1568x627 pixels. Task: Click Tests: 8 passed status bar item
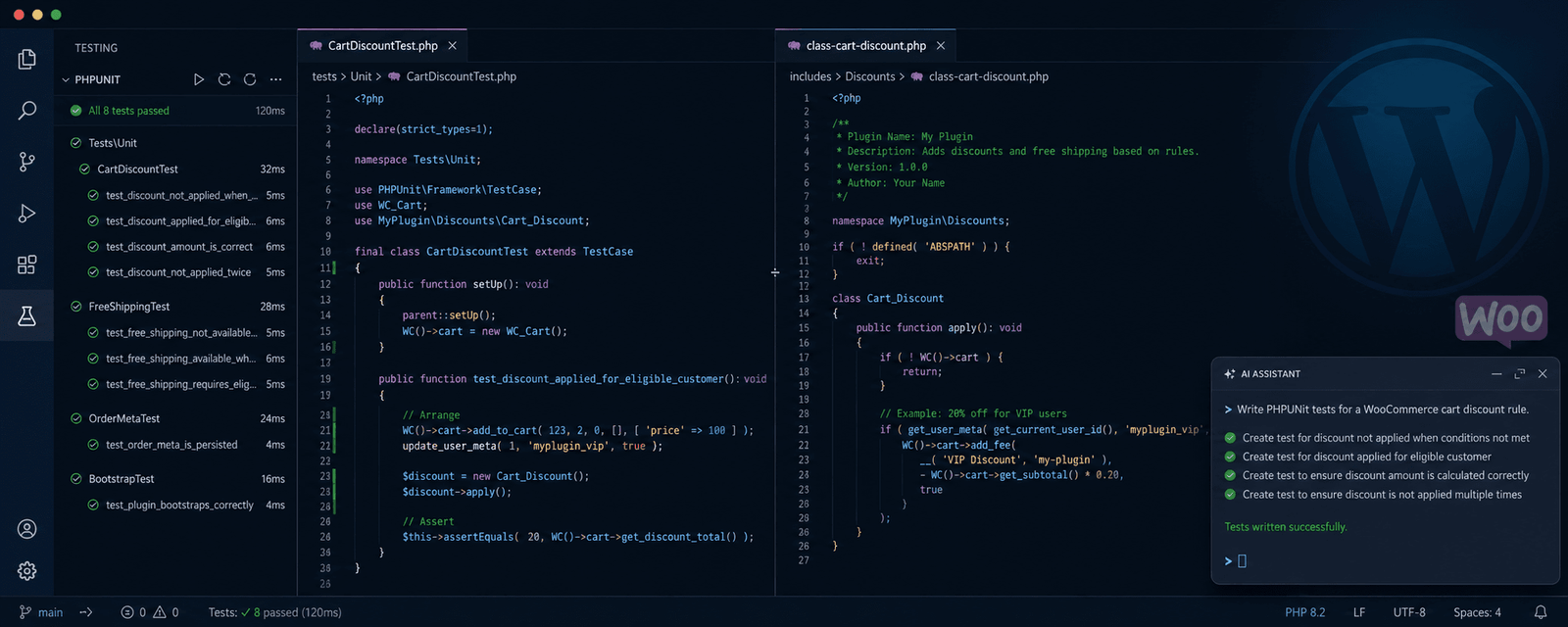(274, 612)
